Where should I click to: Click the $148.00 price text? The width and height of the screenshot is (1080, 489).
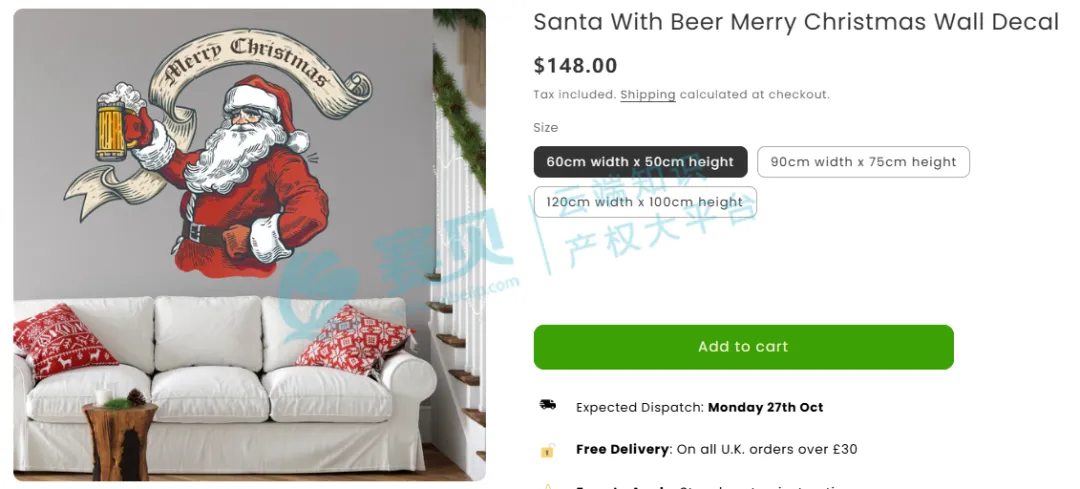[x=575, y=65]
